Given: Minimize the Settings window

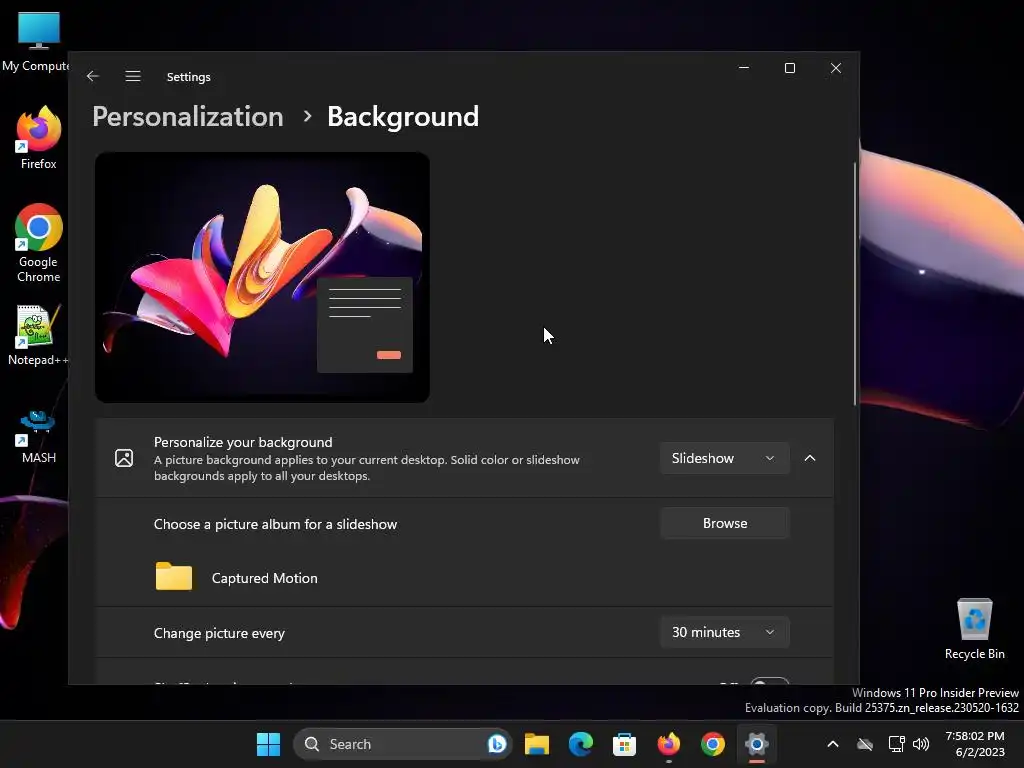Looking at the screenshot, I should pyautogui.click(x=744, y=68).
